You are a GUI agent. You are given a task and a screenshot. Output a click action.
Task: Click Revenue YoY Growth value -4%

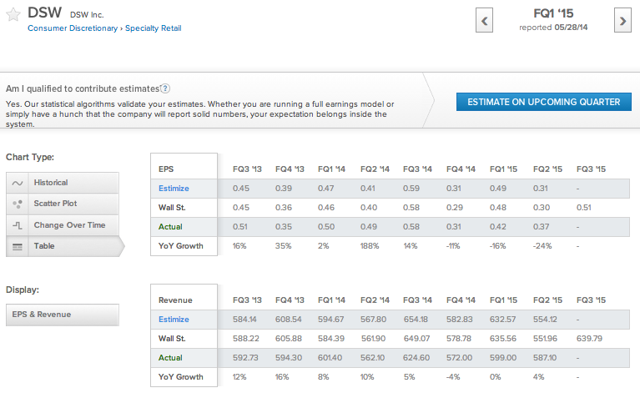453,377
